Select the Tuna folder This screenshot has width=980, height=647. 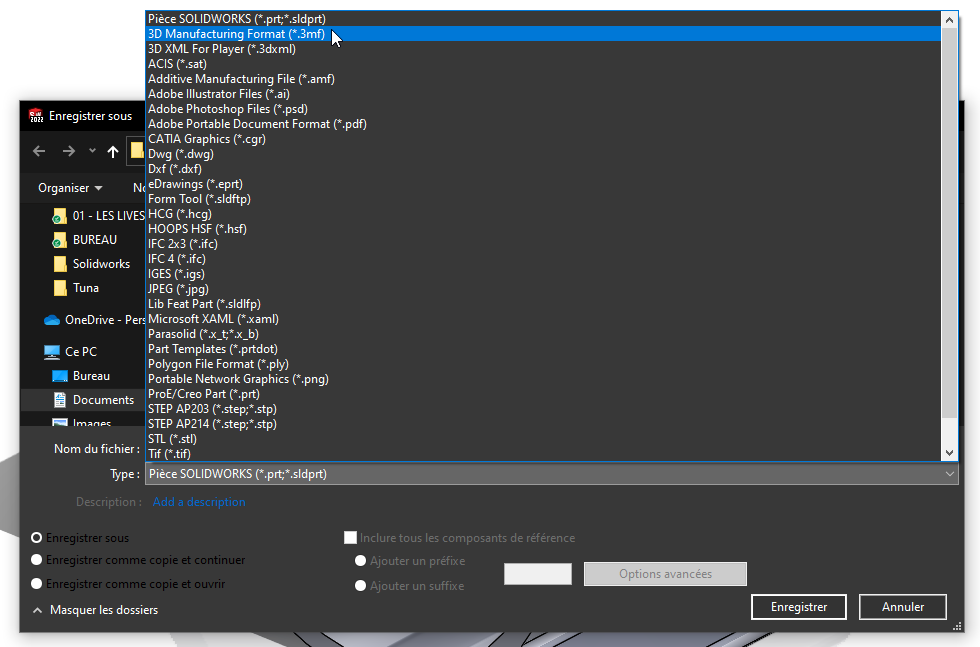point(76,288)
